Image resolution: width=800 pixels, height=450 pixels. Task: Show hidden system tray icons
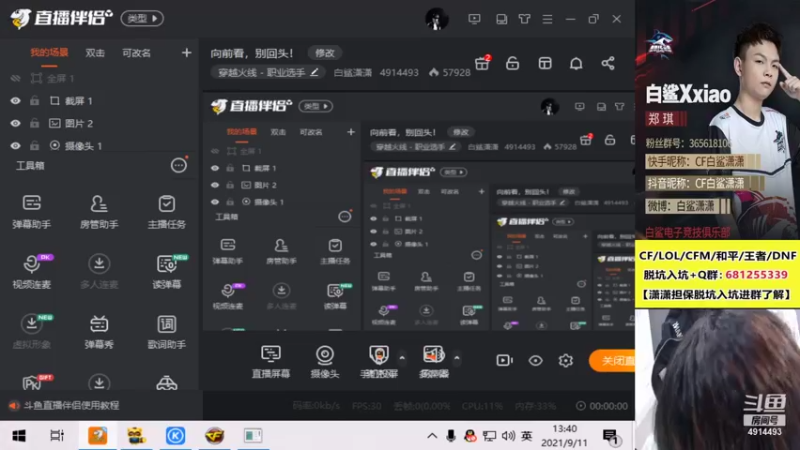coord(432,436)
